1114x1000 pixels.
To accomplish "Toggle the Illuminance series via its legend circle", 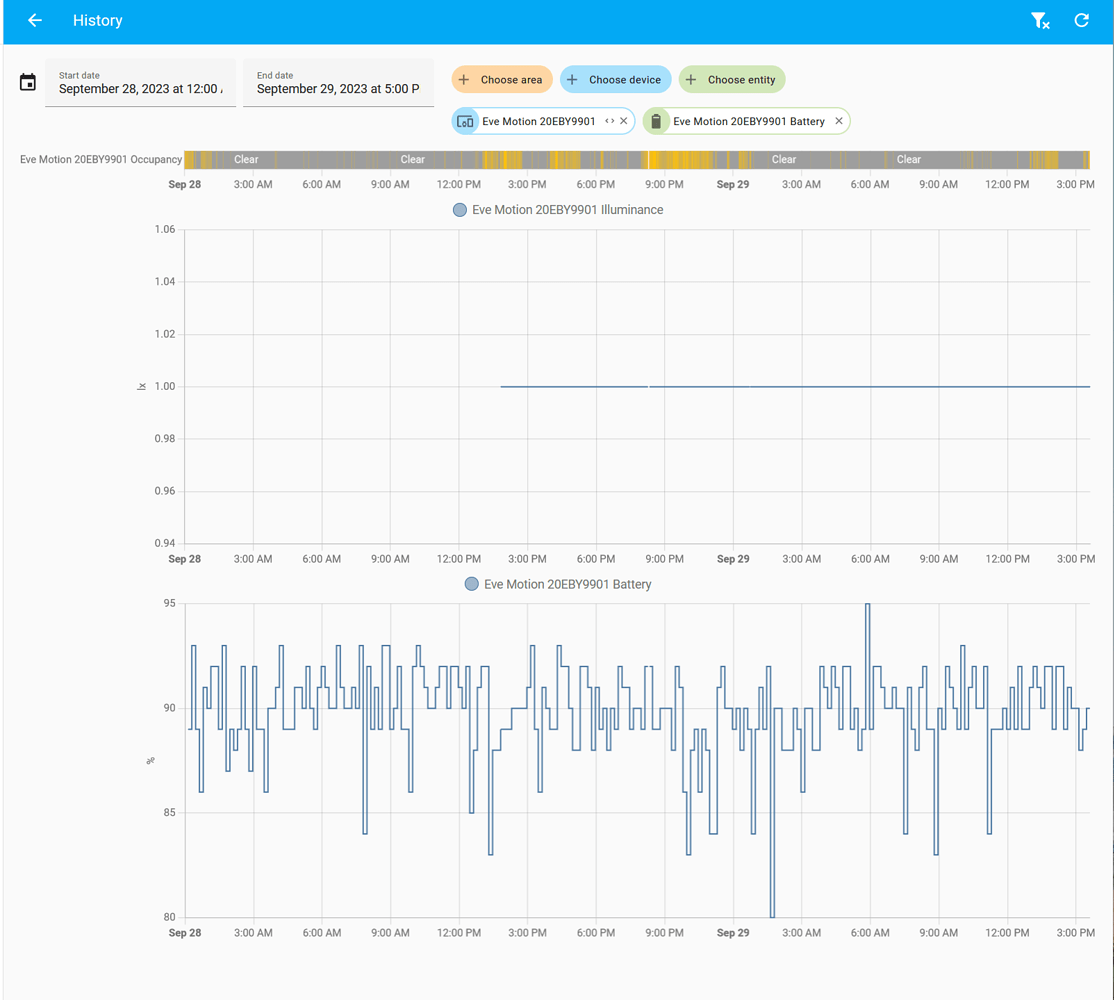I will 459,210.
